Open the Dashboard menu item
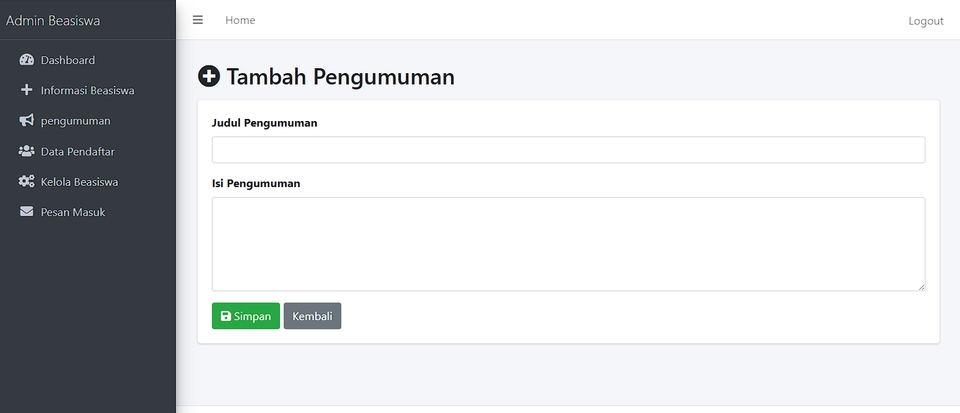This screenshot has width=960, height=413. click(68, 60)
